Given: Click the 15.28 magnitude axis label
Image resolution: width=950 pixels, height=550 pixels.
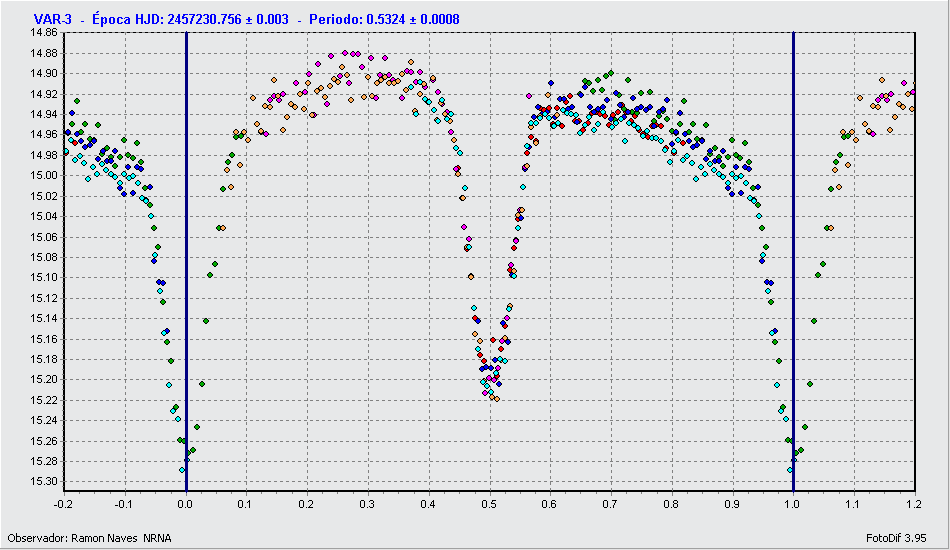Looking at the screenshot, I should tap(44, 461).
